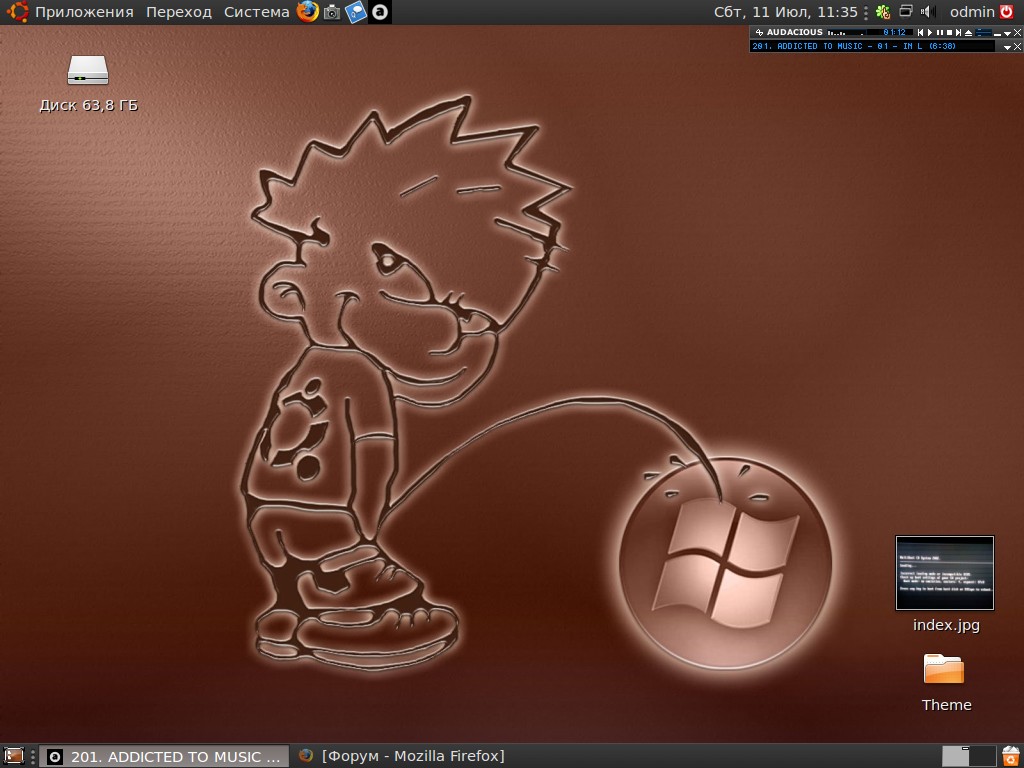Screen dimensions: 1024x768
Task: Click the Audacious eject open-file button
Action: pyautogui.click(x=968, y=33)
